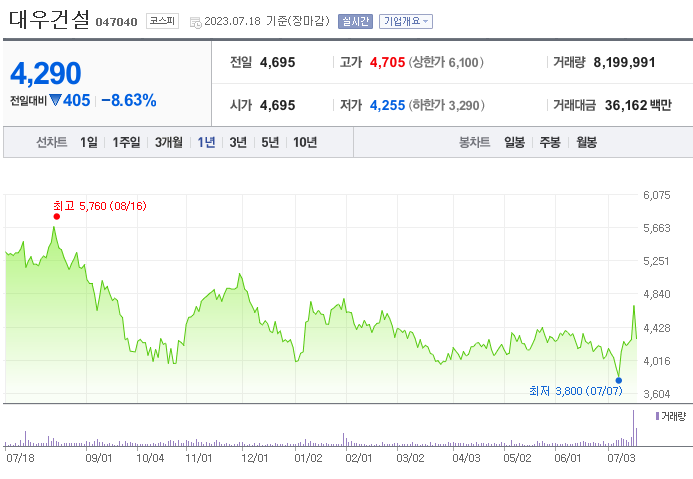Click the 전일 value 4,695
The width and height of the screenshot is (693, 479).
[278, 63]
